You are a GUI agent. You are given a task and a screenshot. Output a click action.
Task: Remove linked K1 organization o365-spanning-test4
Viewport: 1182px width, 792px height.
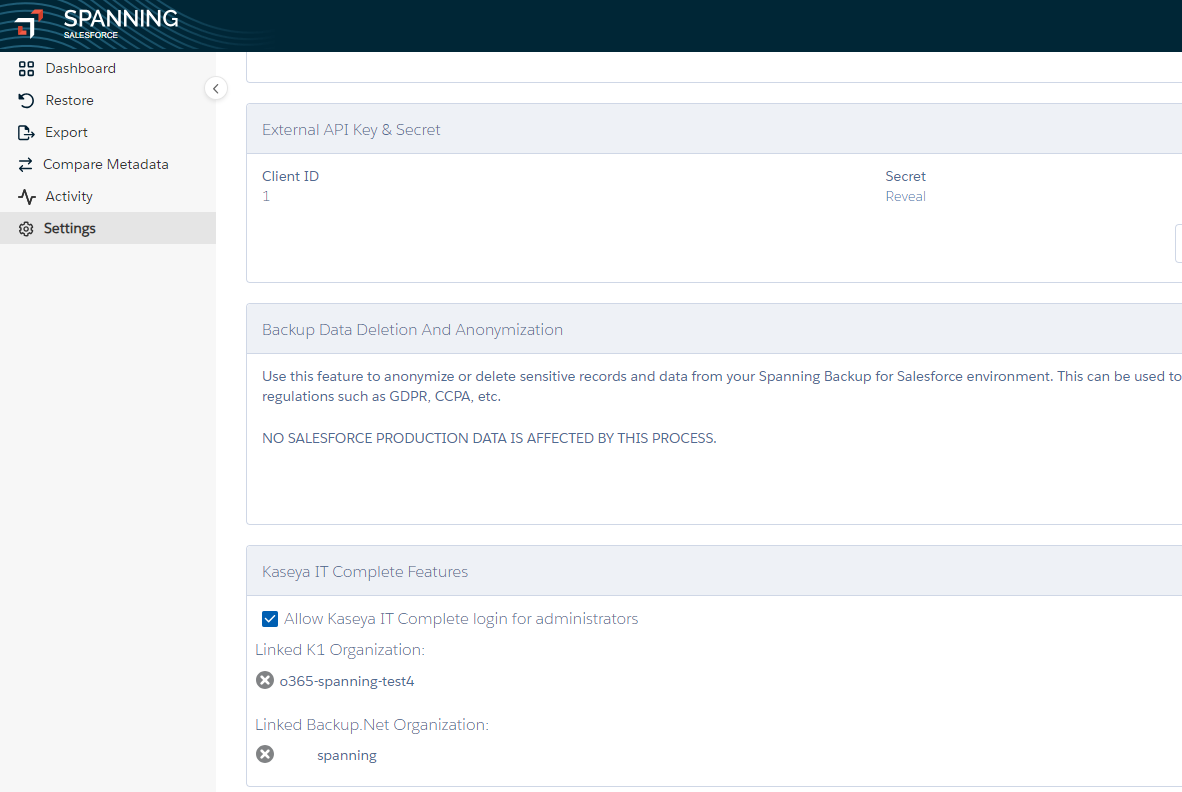click(x=265, y=680)
